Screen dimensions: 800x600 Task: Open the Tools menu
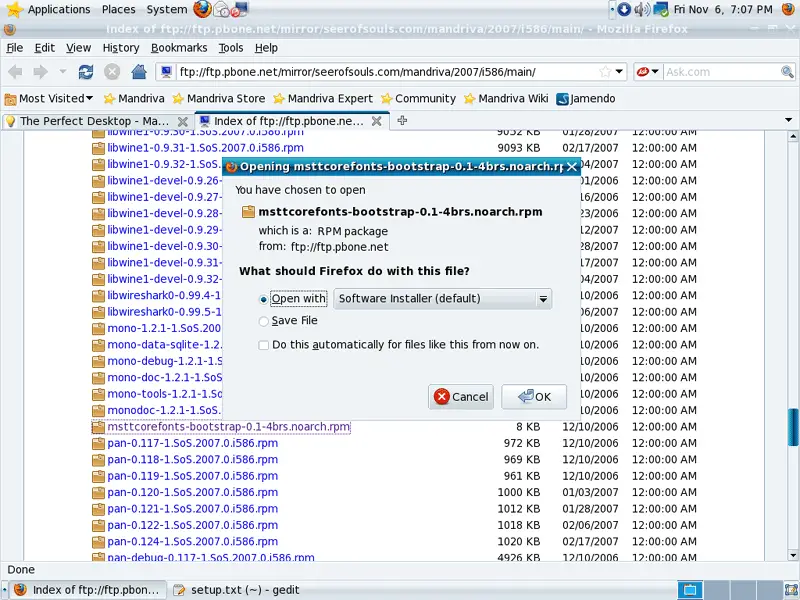(231, 48)
